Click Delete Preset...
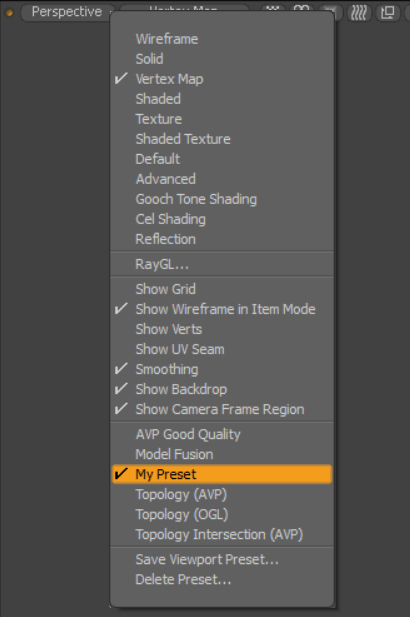410x617 pixels. click(222, 580)
